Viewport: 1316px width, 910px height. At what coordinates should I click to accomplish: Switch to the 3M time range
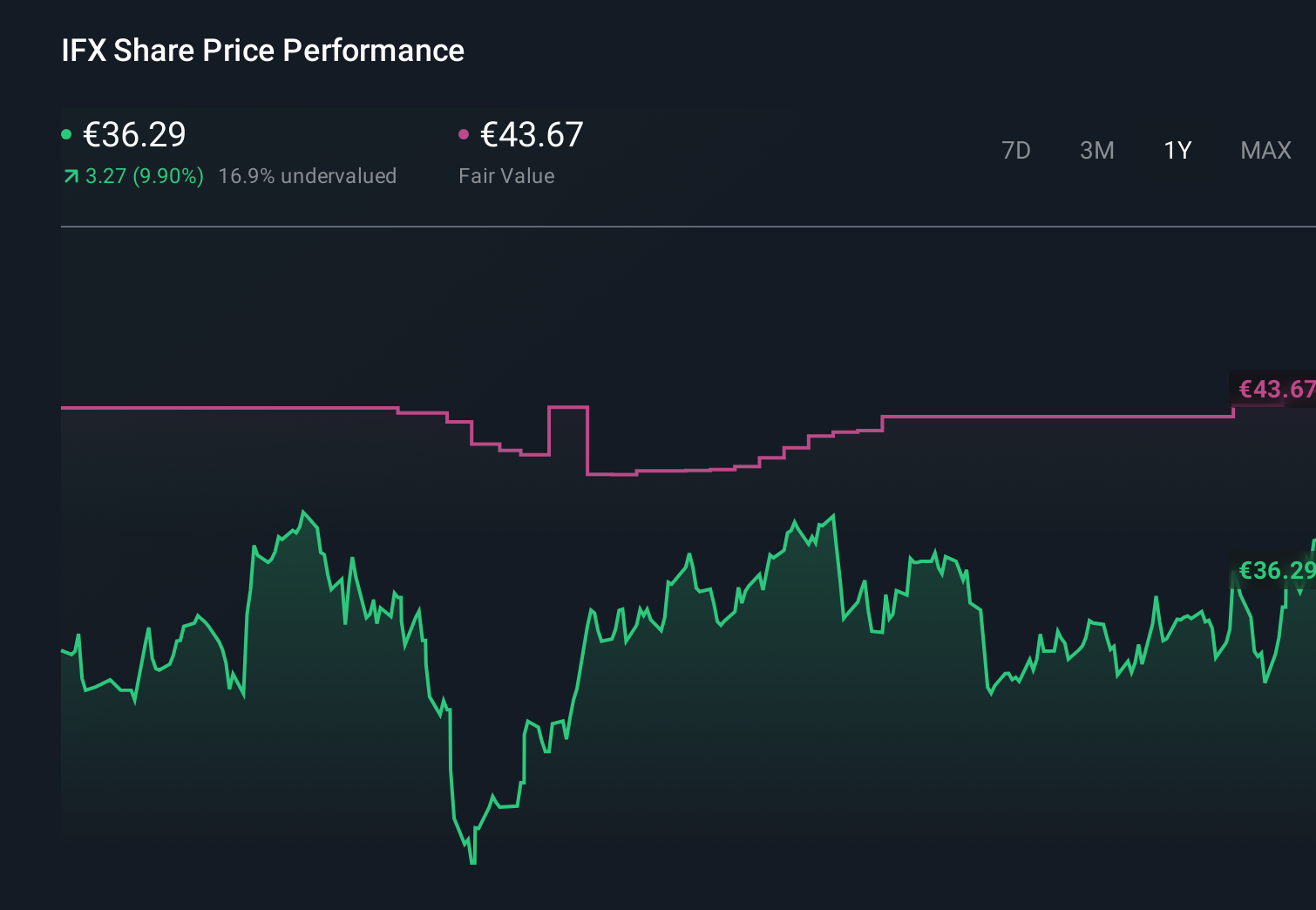coord(1096,150)
